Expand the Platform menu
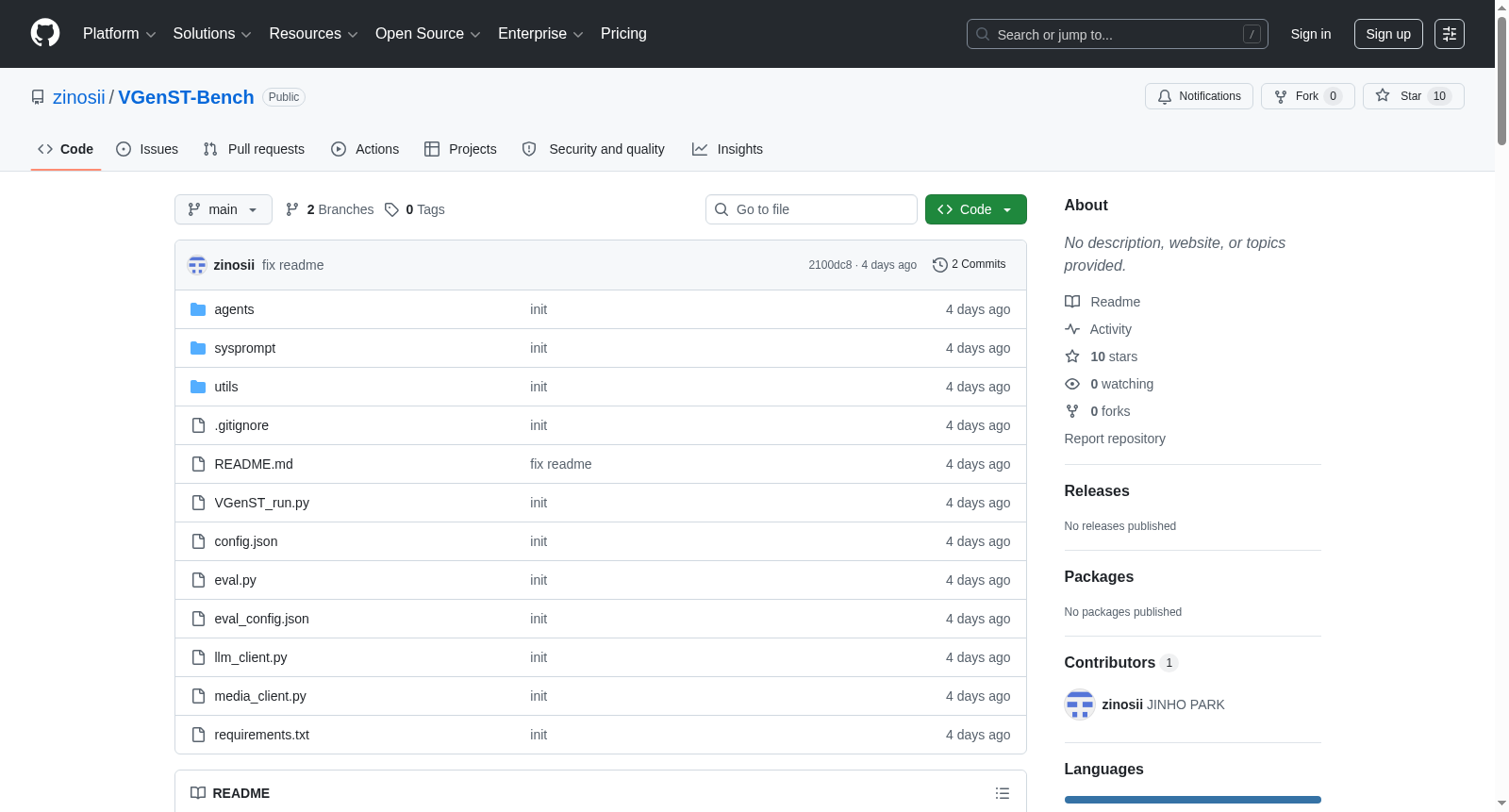The height and width of the screenshot is (812, 1509). click(x=120, y=34)
